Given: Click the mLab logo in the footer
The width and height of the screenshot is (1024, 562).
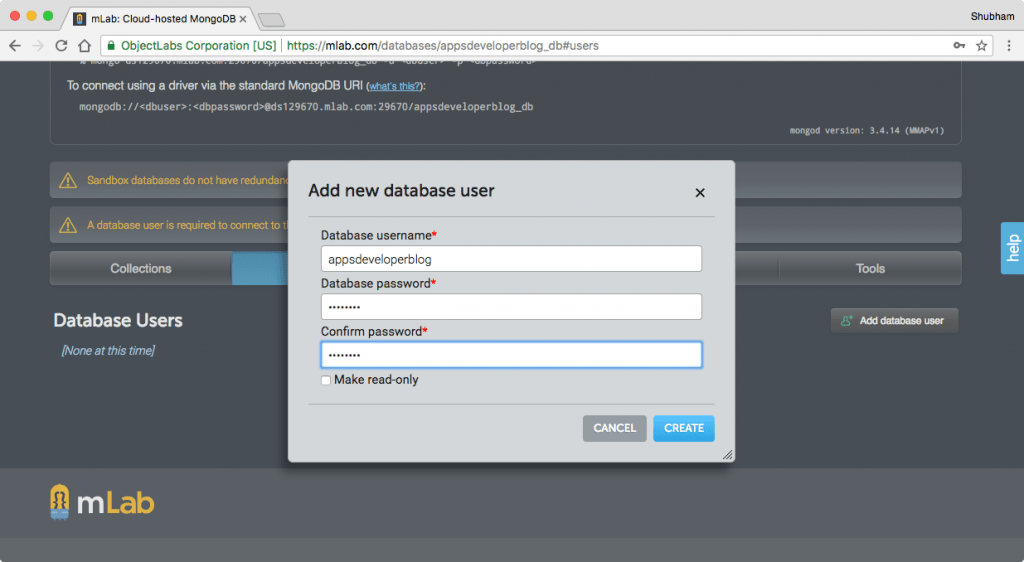Looking at the screenshot, I should point(103,502).
